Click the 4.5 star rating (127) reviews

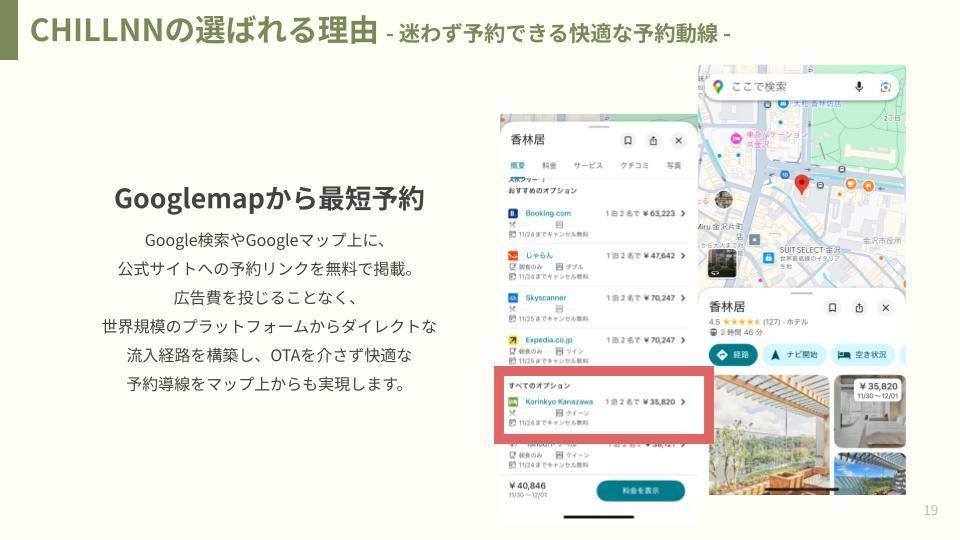pyautogui.click(x=746, y=321)
